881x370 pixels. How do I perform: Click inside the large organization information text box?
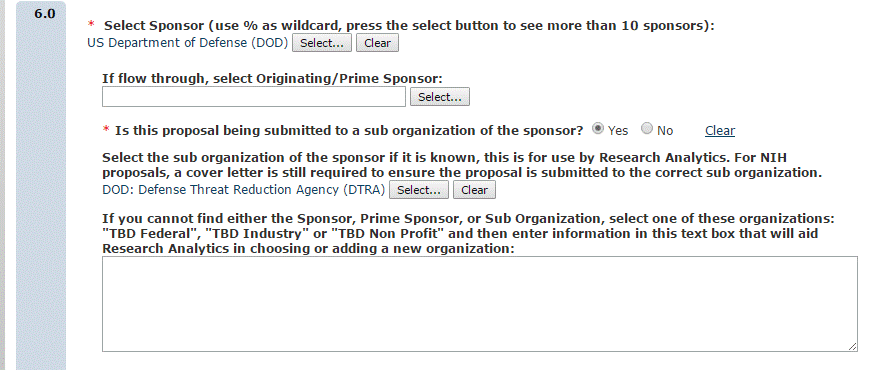(480, 304)
